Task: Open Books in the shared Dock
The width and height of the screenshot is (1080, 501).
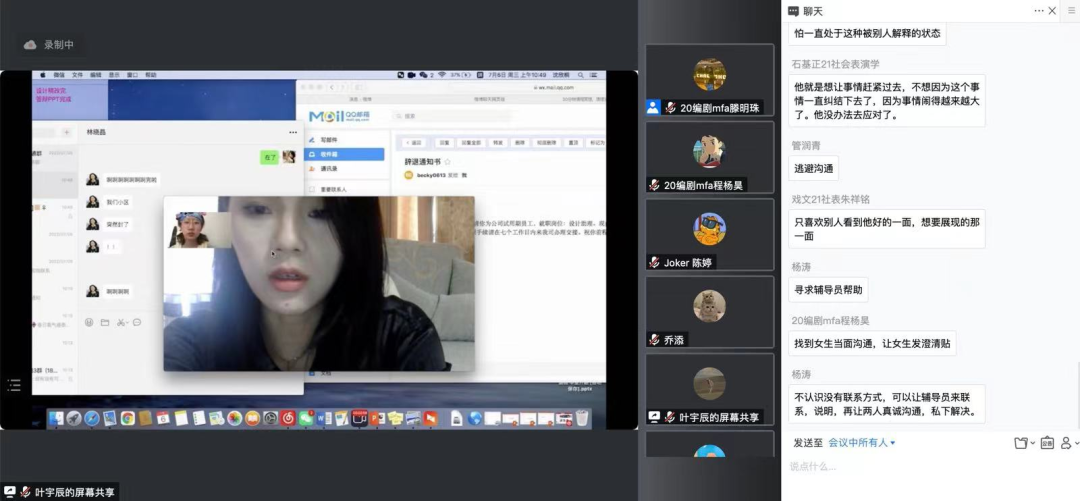Action: 252,418
